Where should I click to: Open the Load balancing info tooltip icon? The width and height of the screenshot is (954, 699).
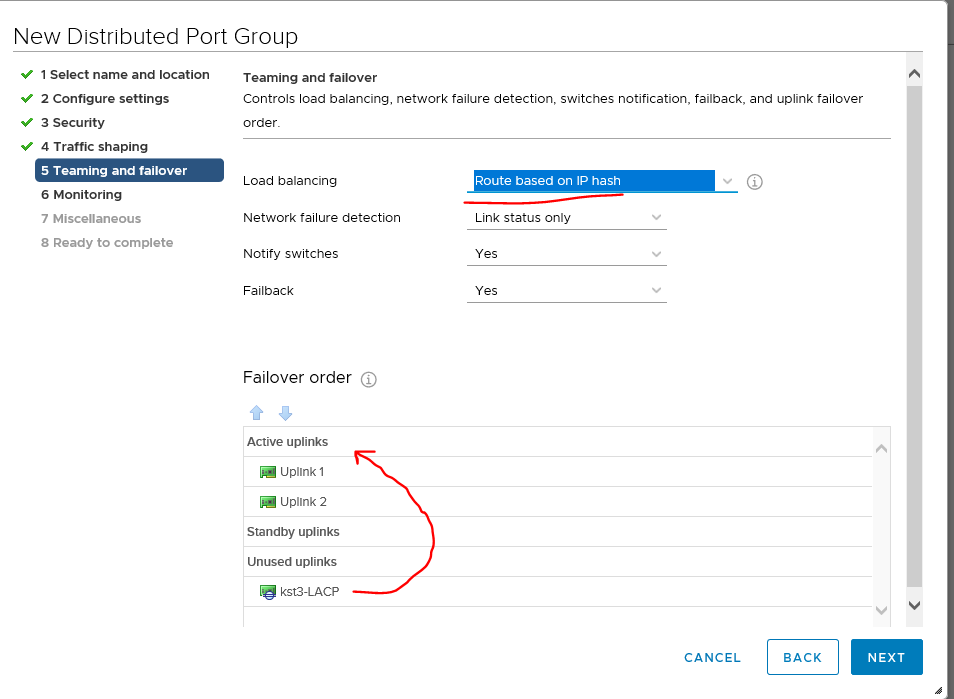coord(754,181)
